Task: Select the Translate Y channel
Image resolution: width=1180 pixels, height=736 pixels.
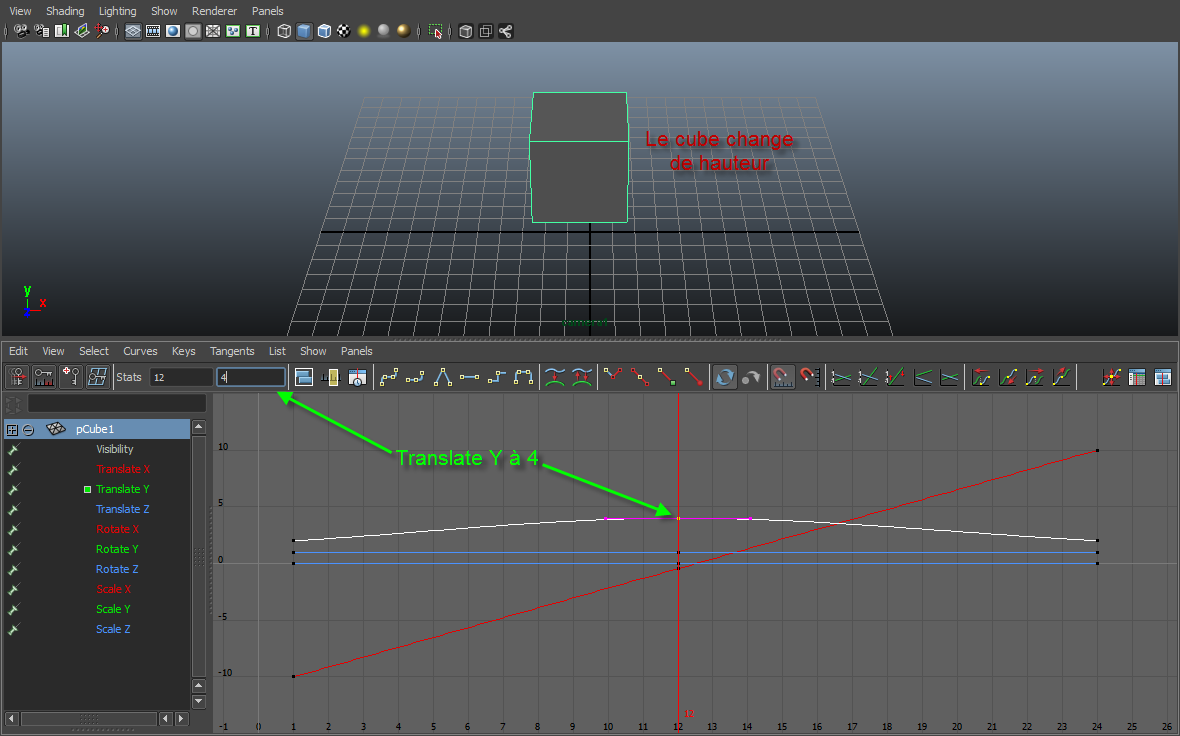Action: click(122, 489)
